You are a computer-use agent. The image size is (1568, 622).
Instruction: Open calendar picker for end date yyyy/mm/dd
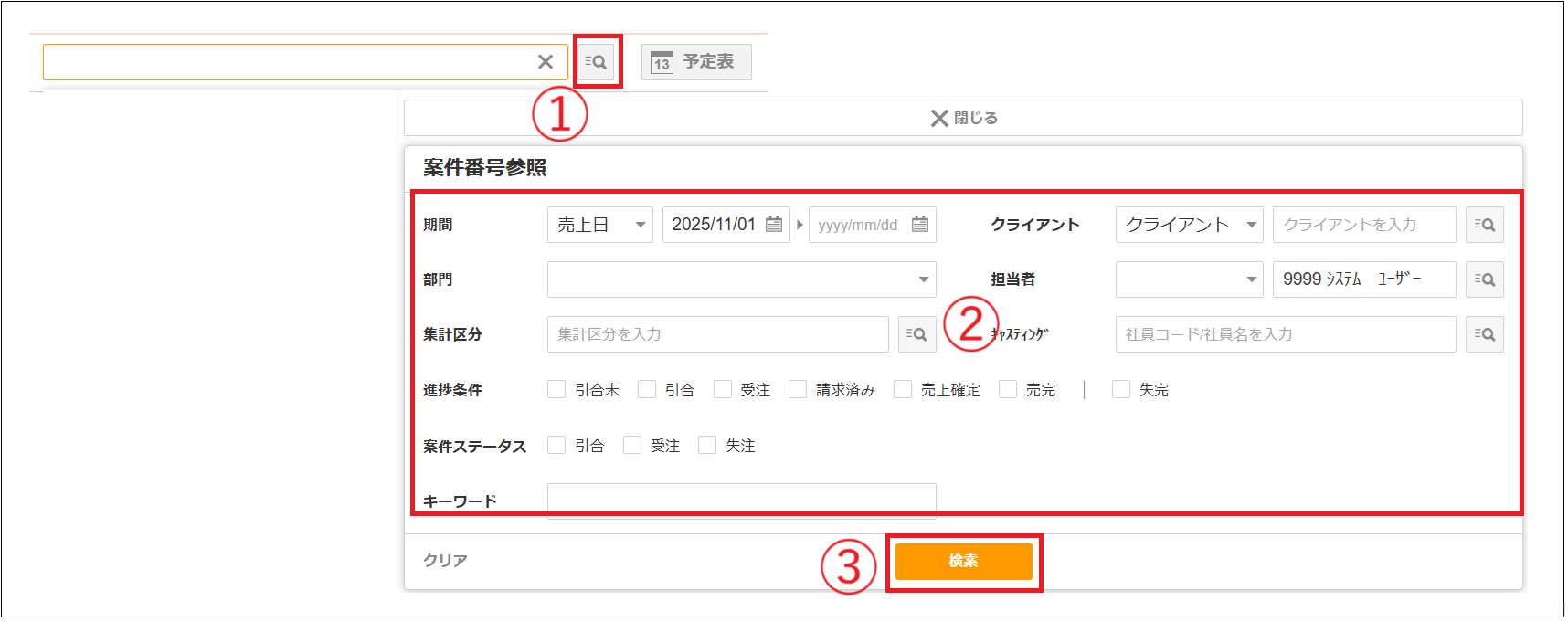tap(920, 225)
